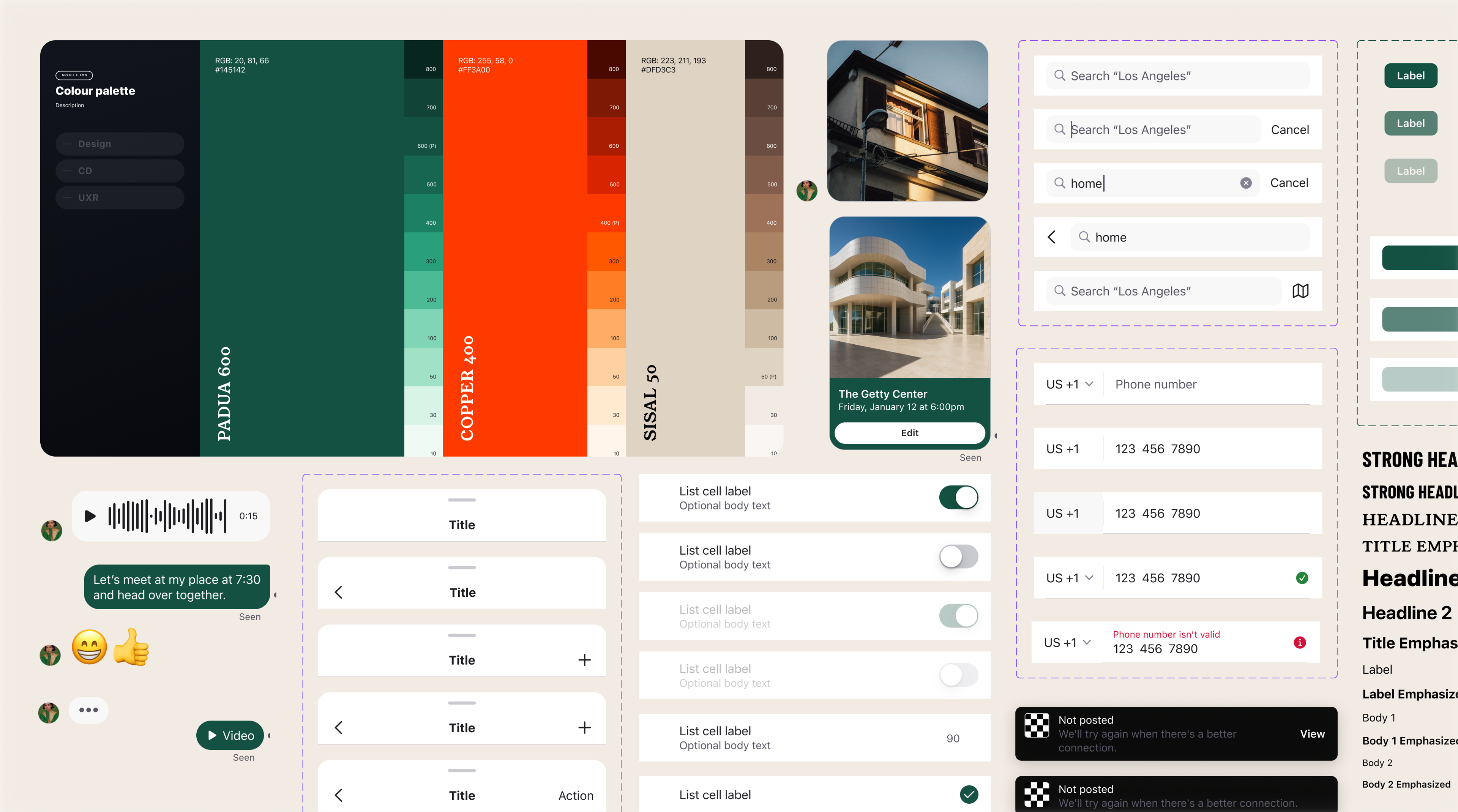1458x812 pixels.
Task: Click the audio waveform of voice message
Action: [167, 516]
